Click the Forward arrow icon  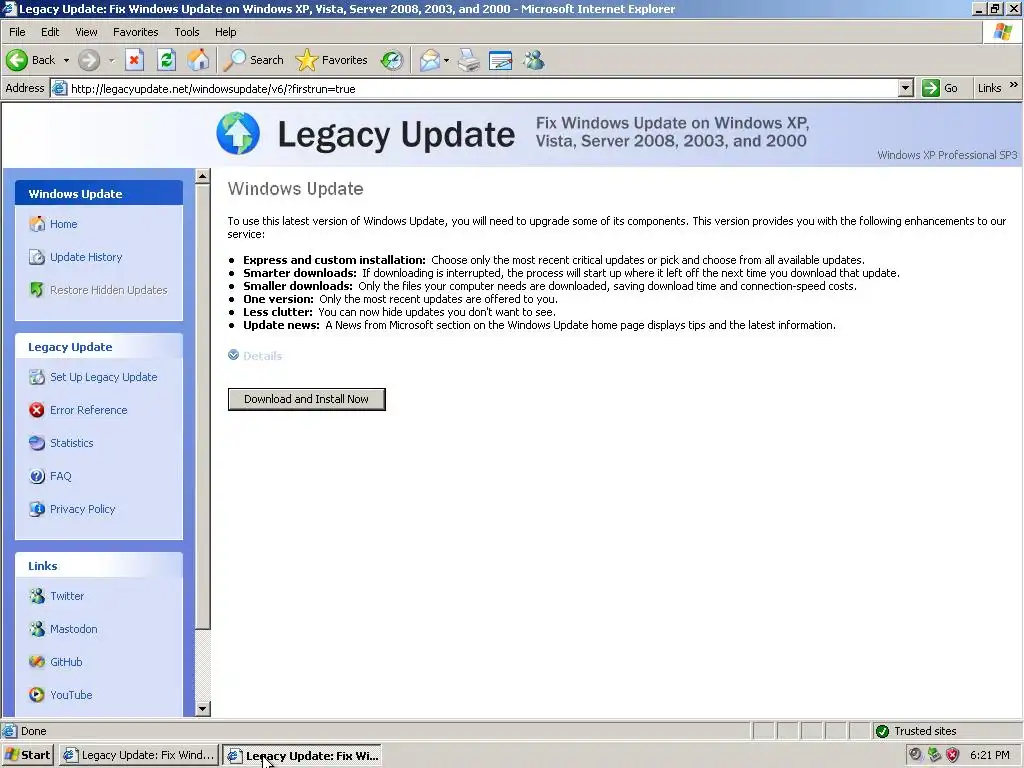(x=89, y=60)
